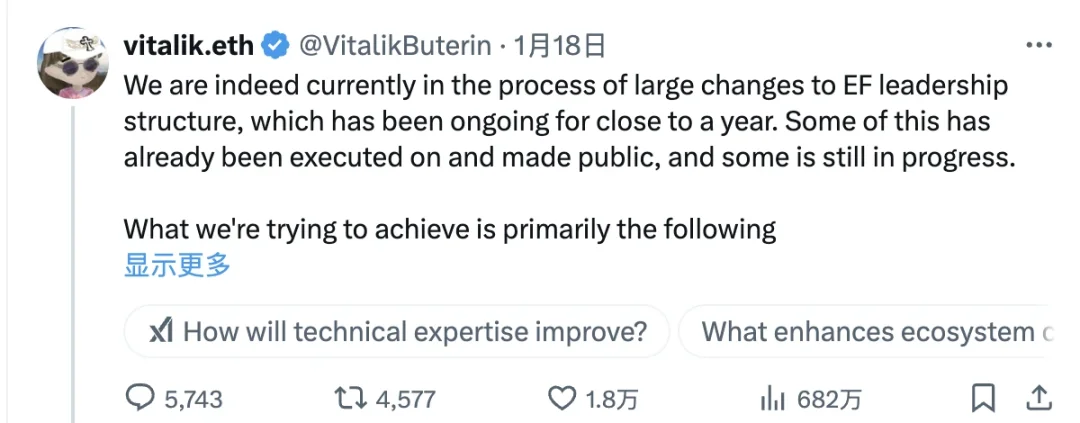Expand the post with 显示更多
This screenshot has height=423, width=1080.
[x=177, y=265]
